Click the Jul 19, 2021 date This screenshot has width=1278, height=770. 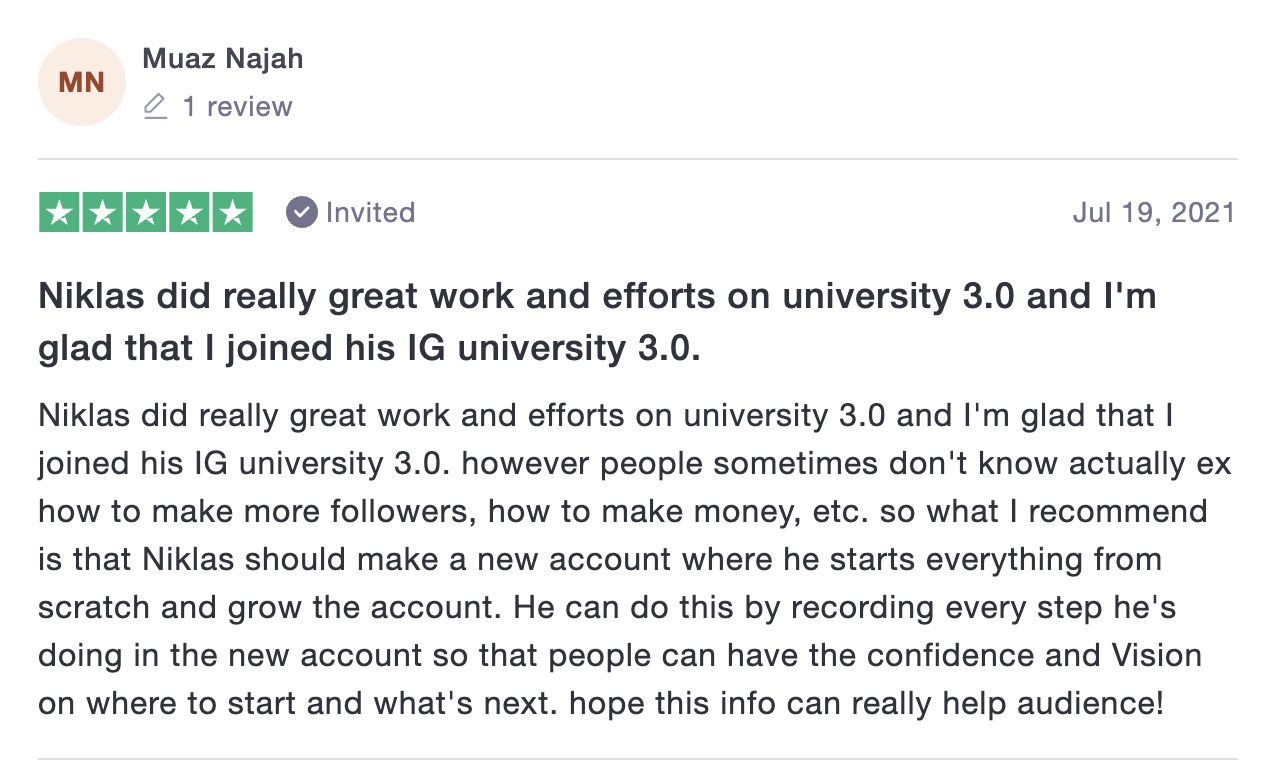[x=1154, y=213]
